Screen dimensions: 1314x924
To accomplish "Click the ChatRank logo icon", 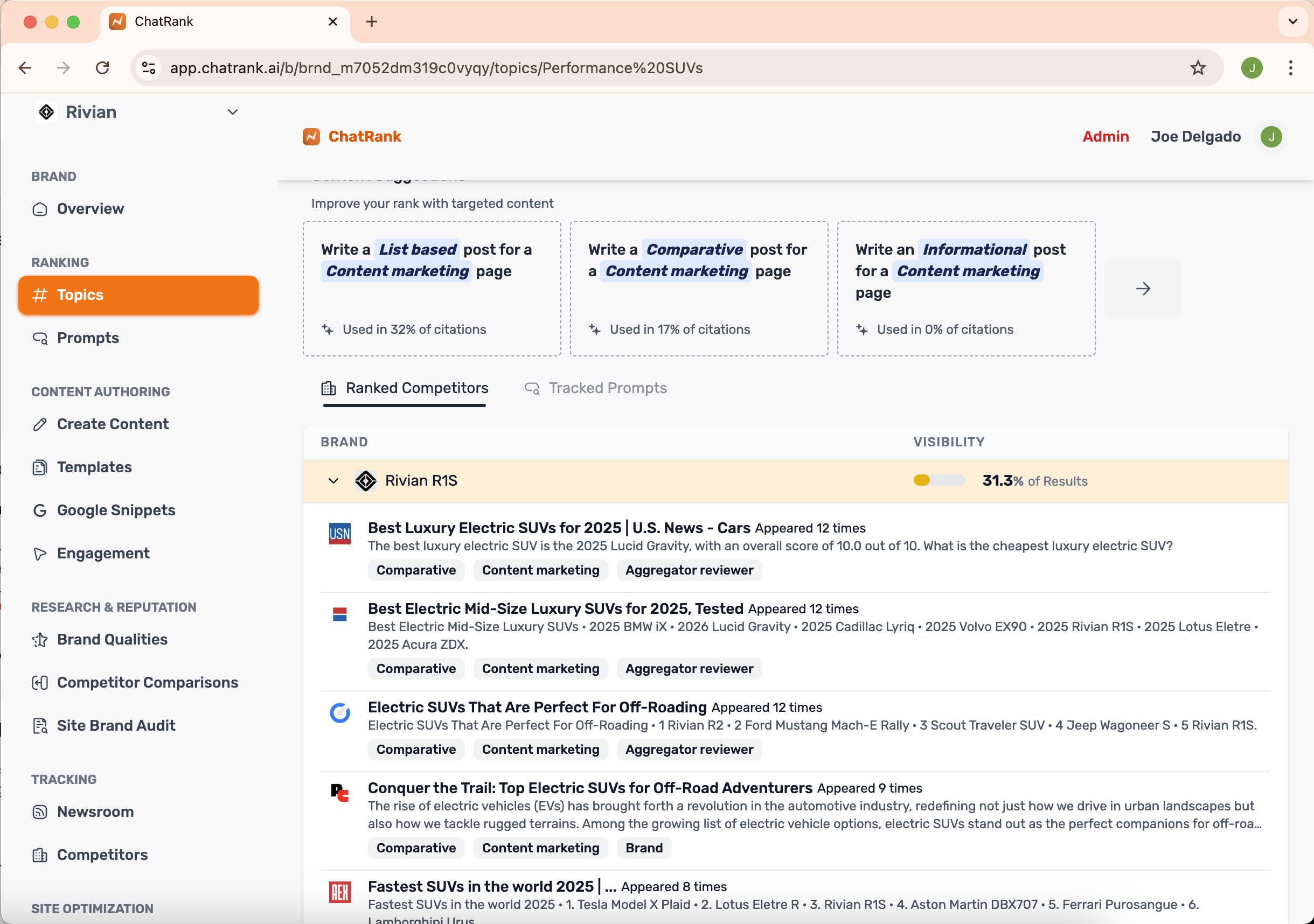I will [311, 137].
